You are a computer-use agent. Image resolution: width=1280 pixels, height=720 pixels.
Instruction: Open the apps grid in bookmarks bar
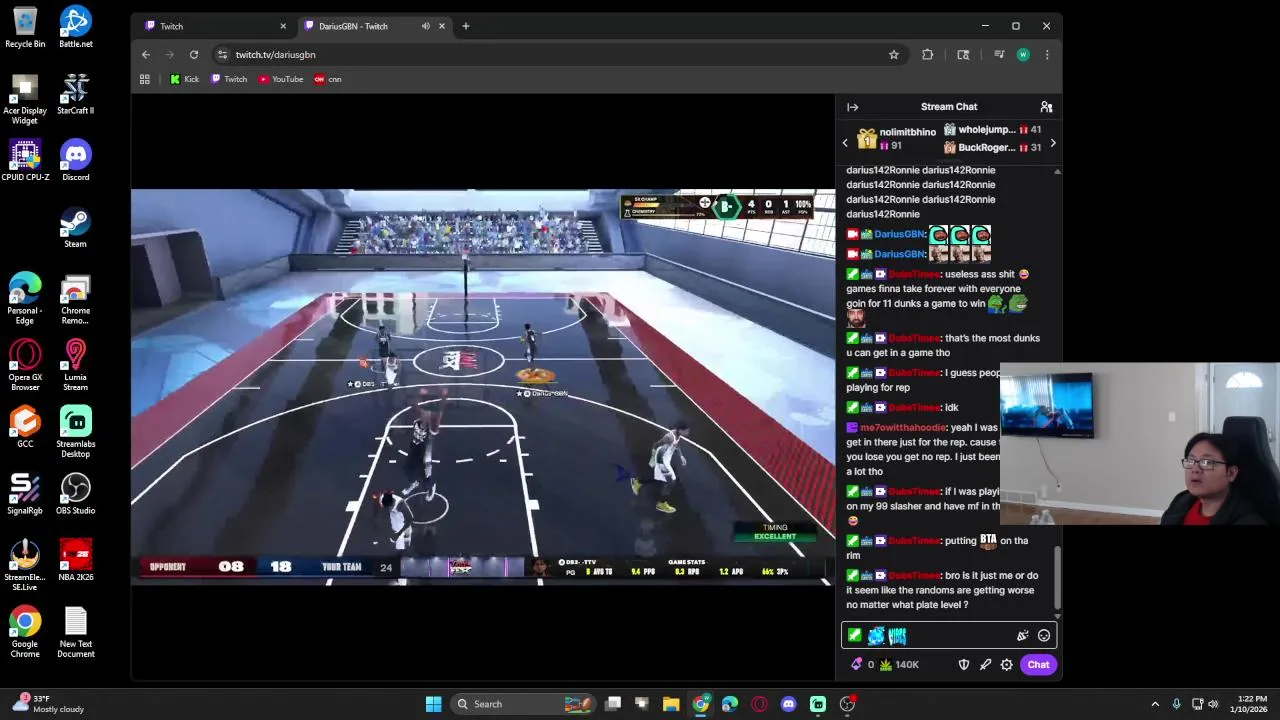[145, 79]
